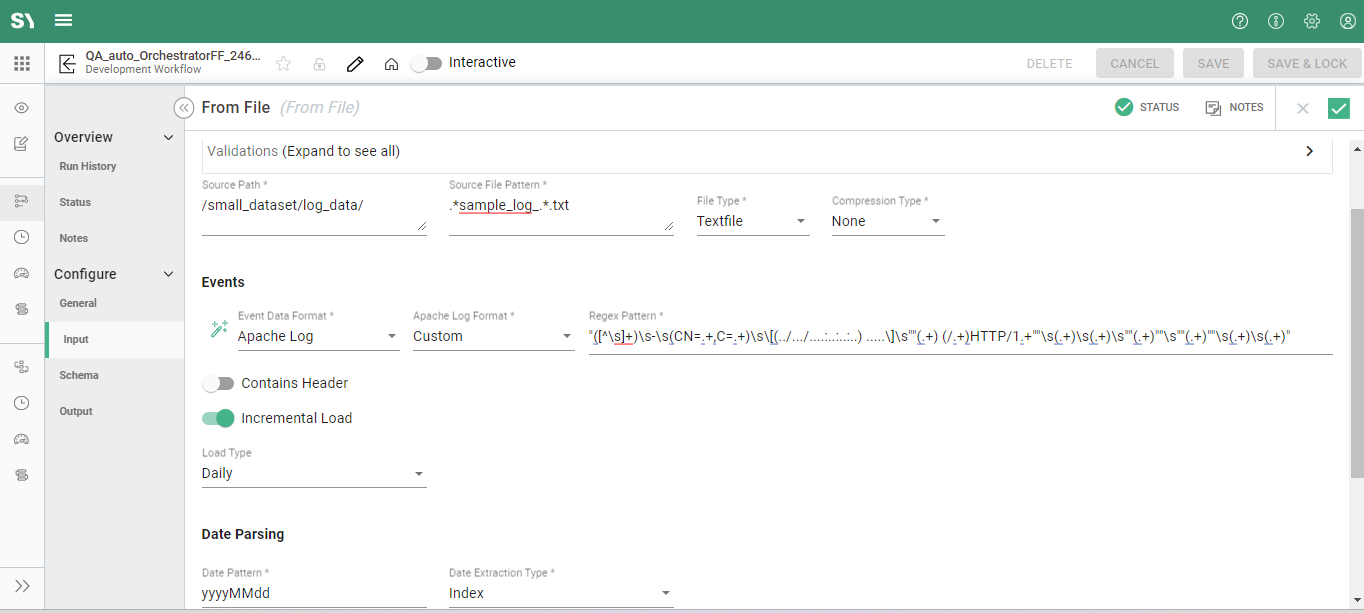Open the sidebar Notes item
The height and width of the screenshot is (613, 1364).
coord(74,238)
